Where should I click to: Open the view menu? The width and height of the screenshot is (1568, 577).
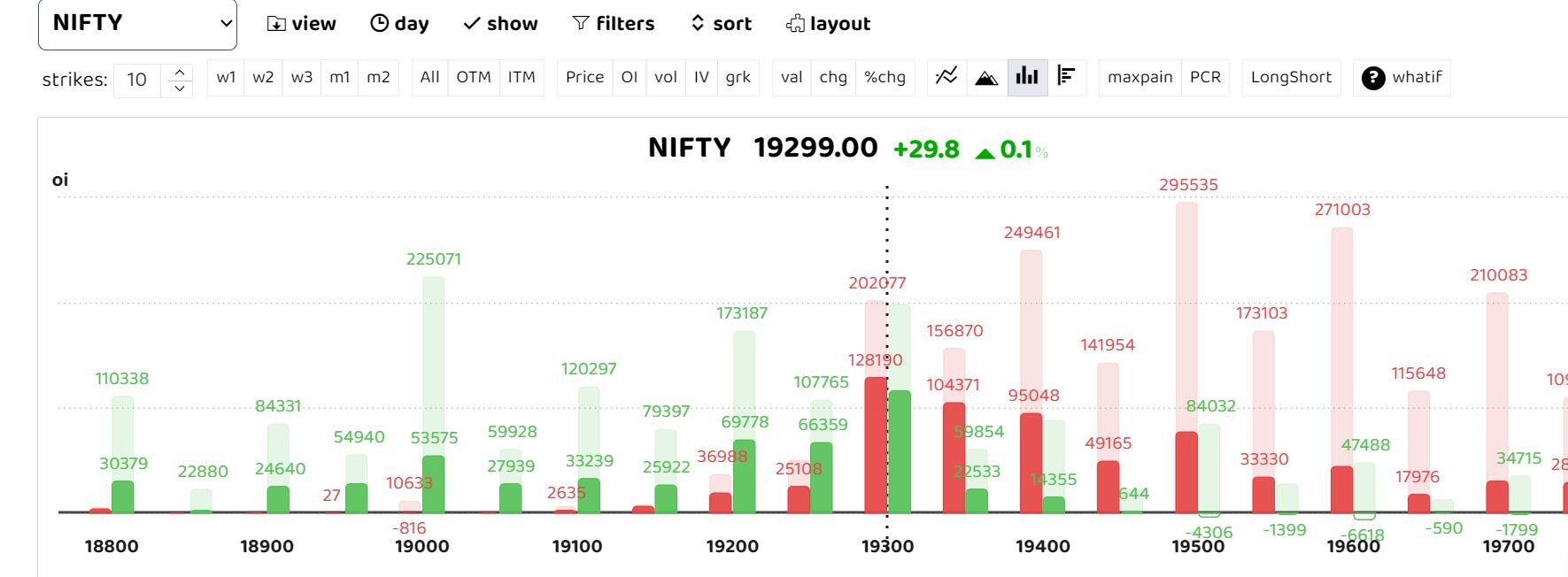click(x=302, y=24)
